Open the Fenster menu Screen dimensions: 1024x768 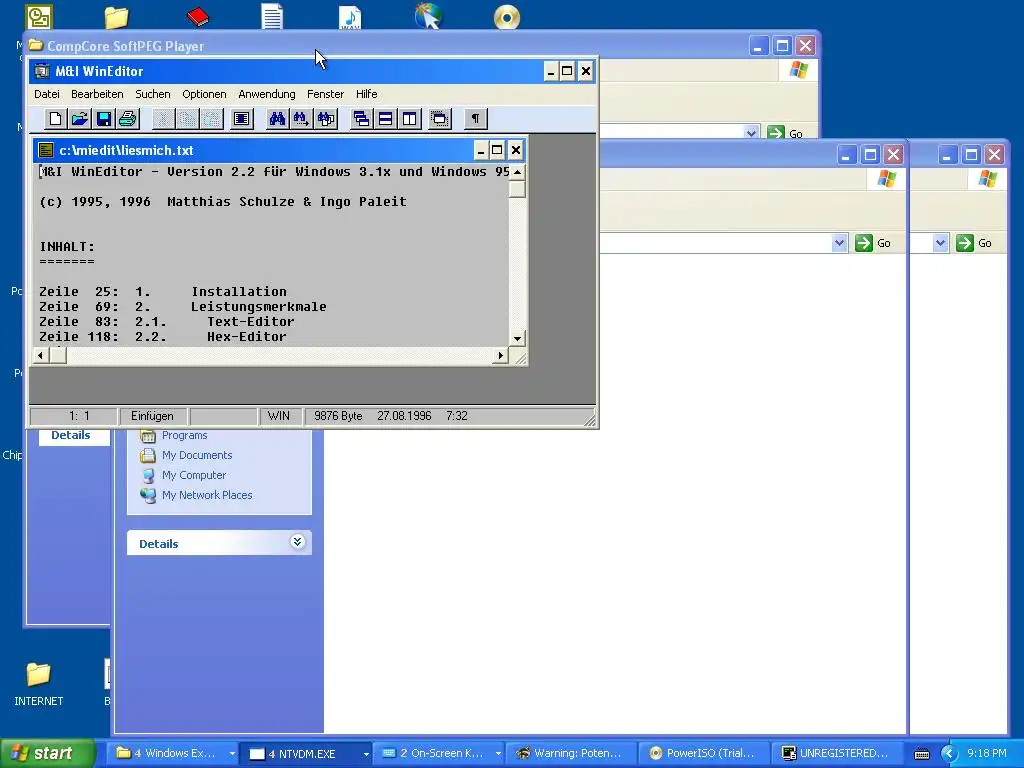tap(325, 94)
